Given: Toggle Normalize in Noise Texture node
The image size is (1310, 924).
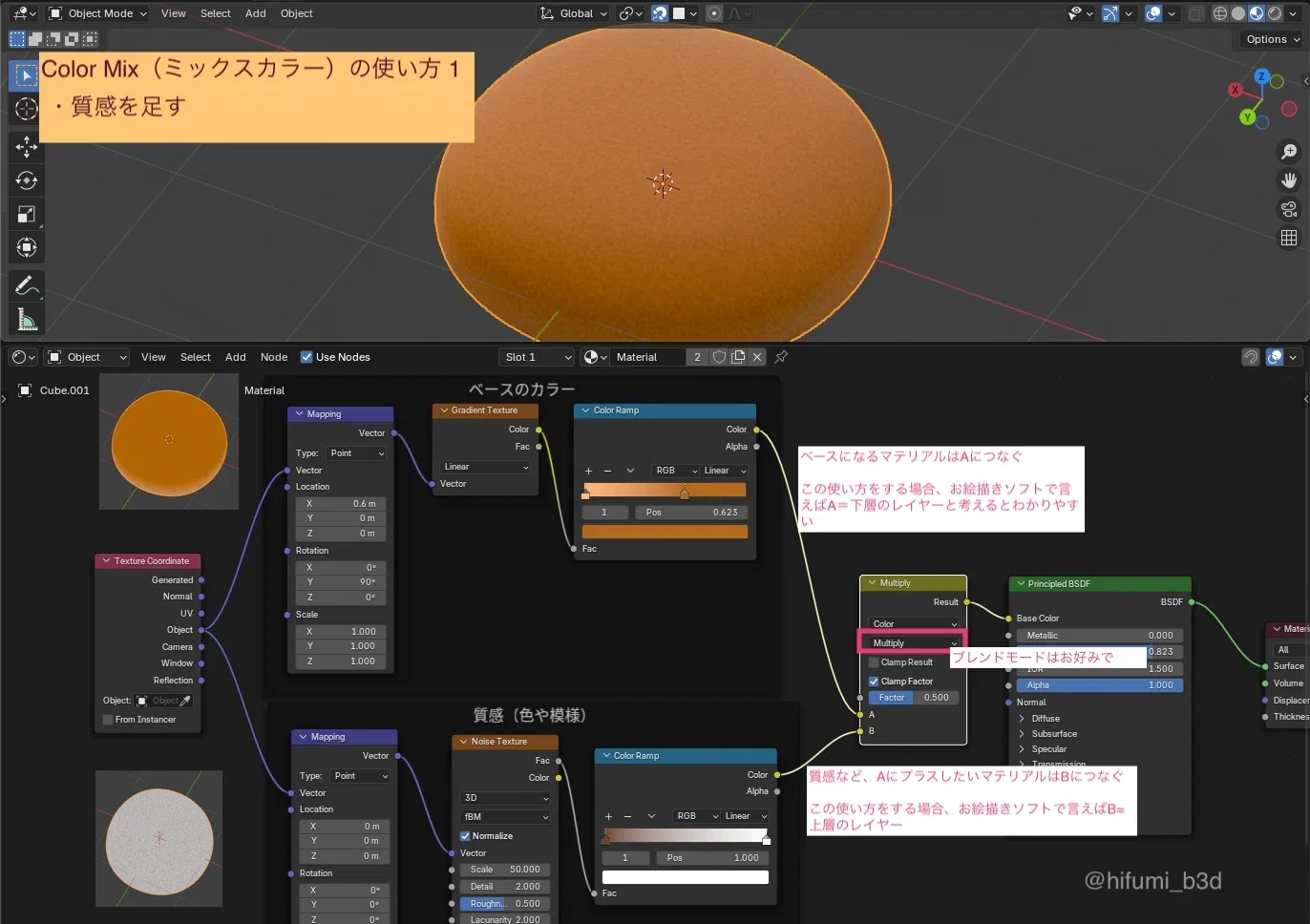Looking at the screenshot, I should click(465, 836).
